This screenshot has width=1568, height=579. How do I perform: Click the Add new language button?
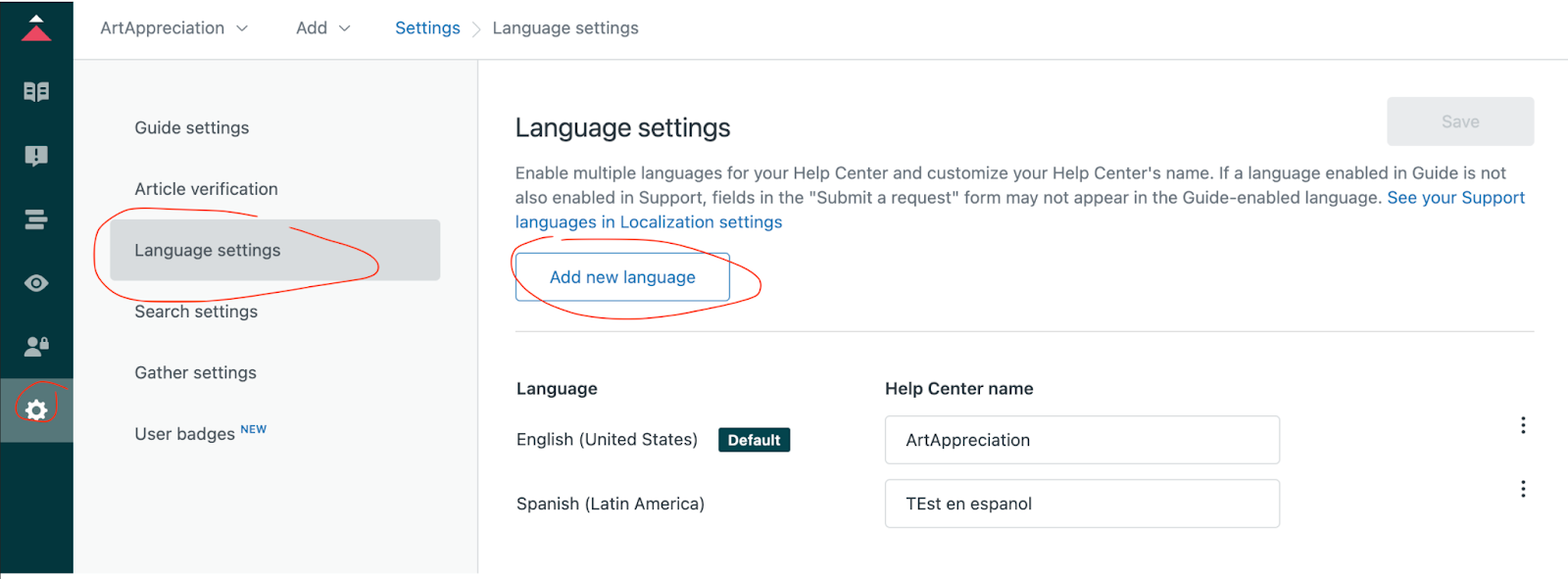[x=622, y=277]
